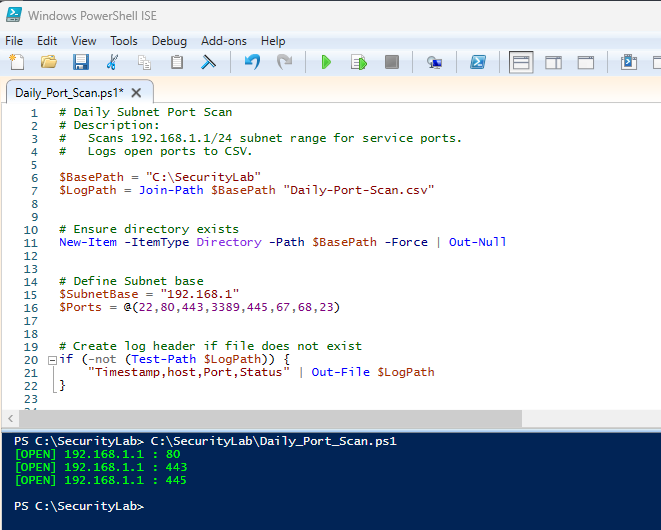
Task: Clear the console pane with the wiper icon
Action: [208, 62]
